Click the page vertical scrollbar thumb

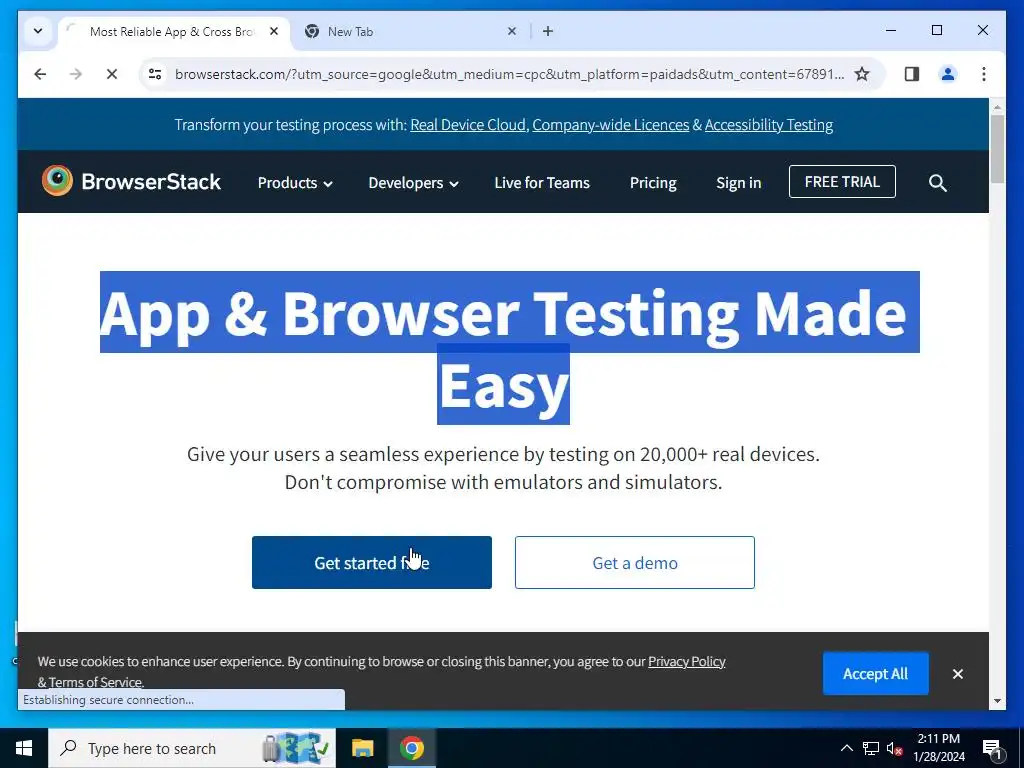[997, 150]
